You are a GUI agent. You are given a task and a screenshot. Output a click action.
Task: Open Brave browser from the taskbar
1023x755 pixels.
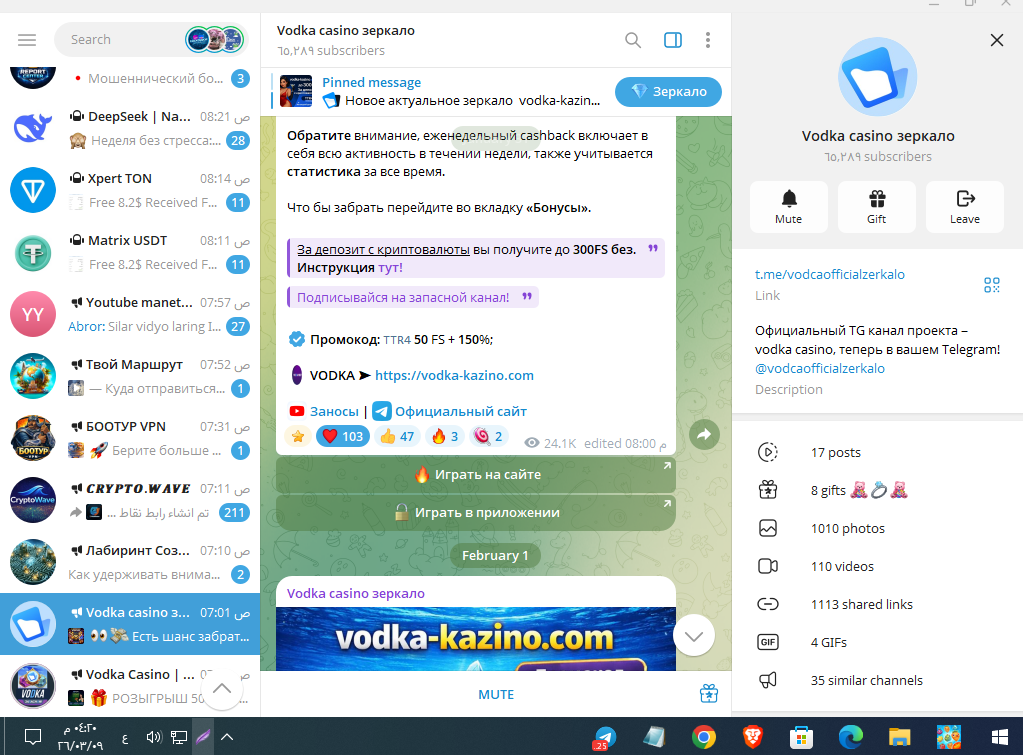[x=752, y=737]
